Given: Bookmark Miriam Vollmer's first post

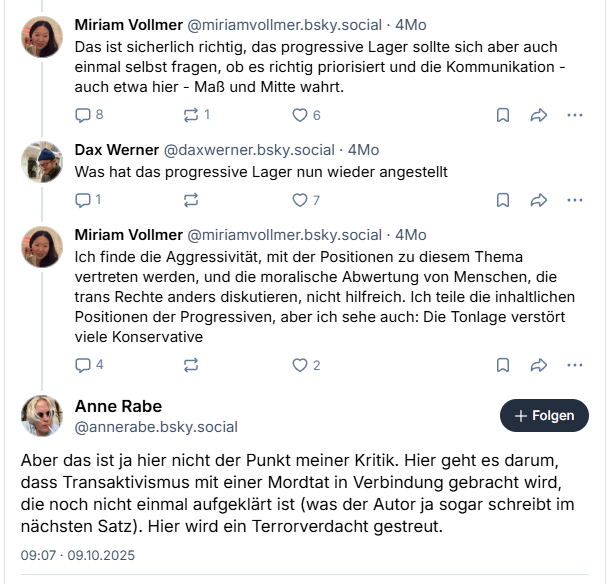Looking at the screenshot, I should tap(503, 115).
